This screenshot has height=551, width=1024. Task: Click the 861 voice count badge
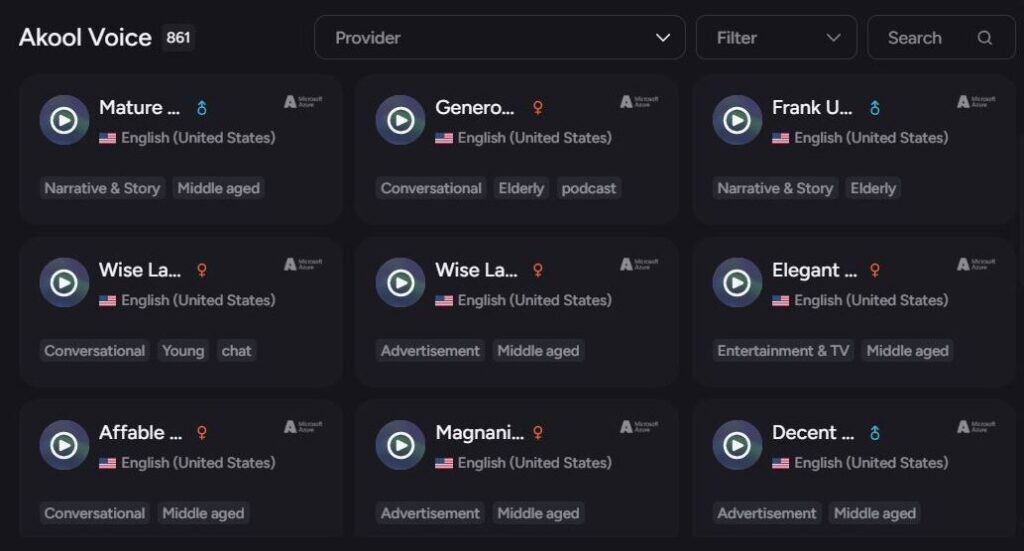tap(178, 38)
